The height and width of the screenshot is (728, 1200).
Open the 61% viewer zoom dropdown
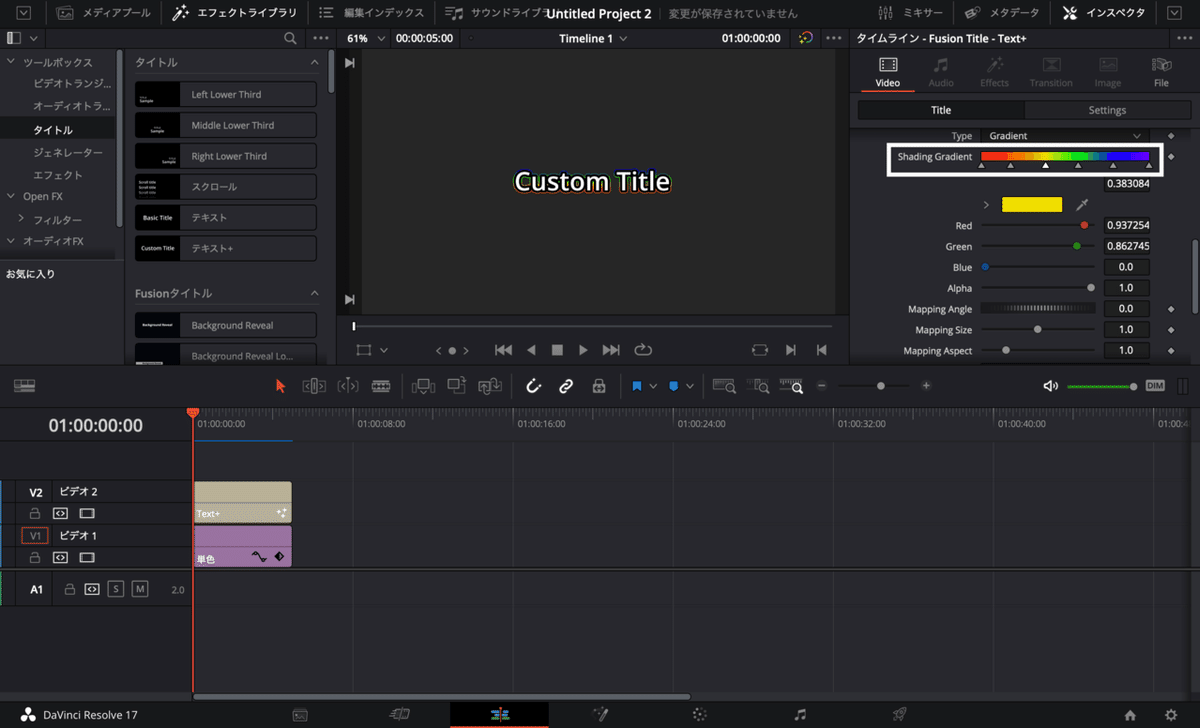[x=365, y=38]
